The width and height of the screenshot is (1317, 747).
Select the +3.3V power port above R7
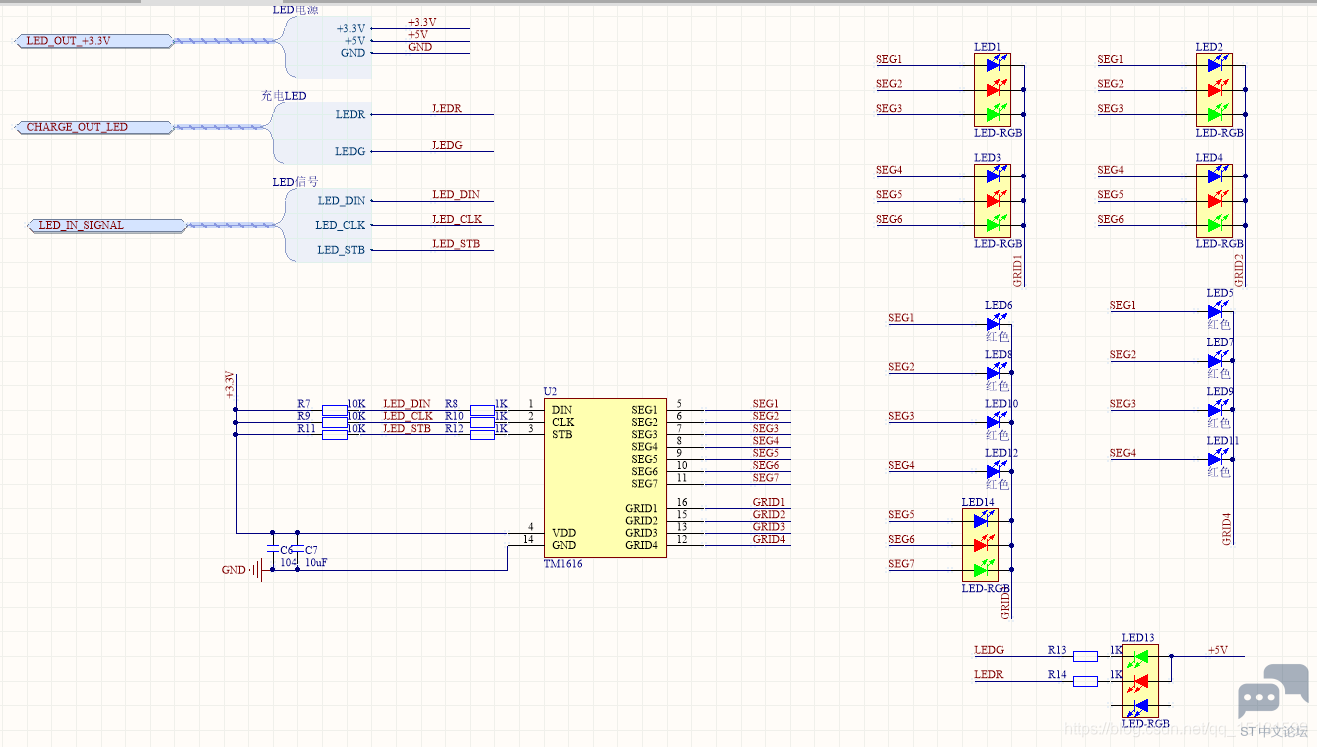click(x=231, y=386)
